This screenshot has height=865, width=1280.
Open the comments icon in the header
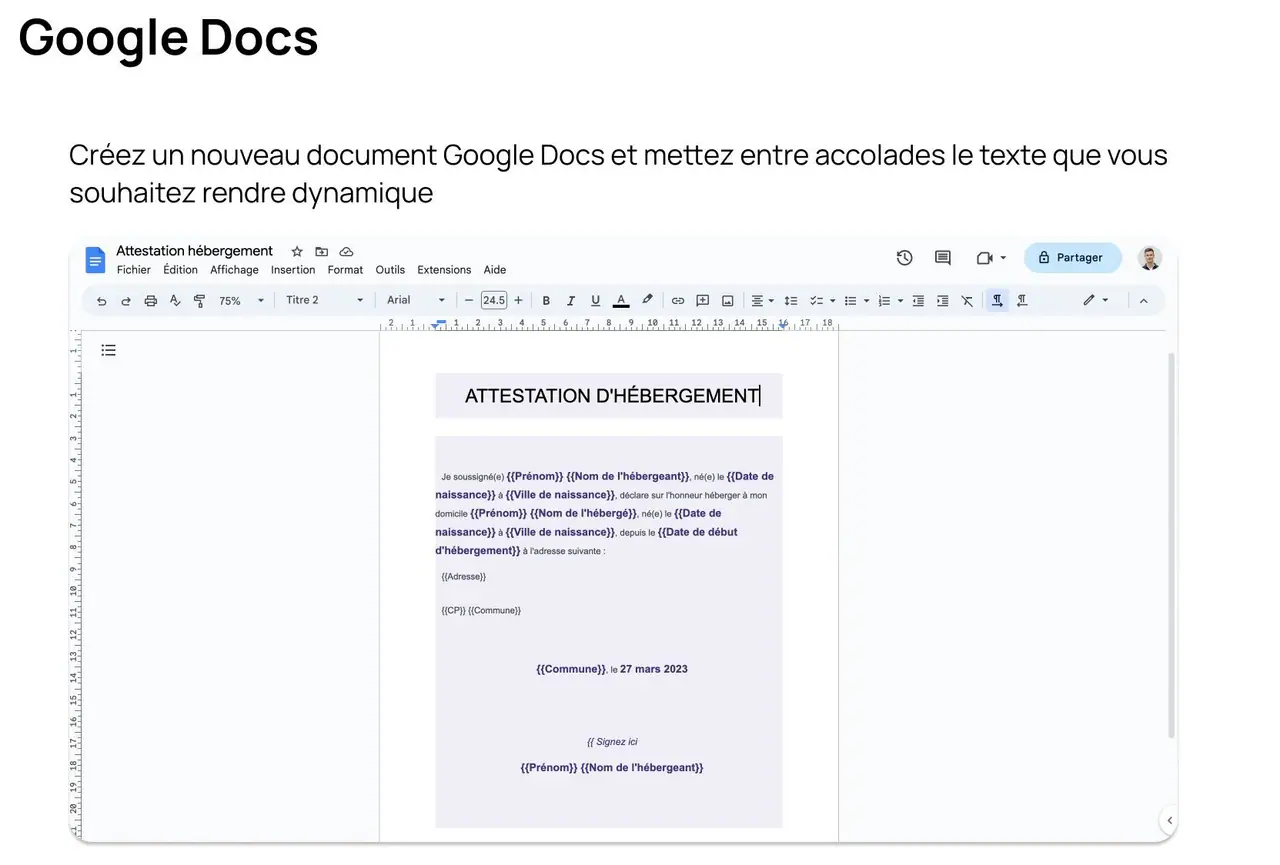coord(943,258)
